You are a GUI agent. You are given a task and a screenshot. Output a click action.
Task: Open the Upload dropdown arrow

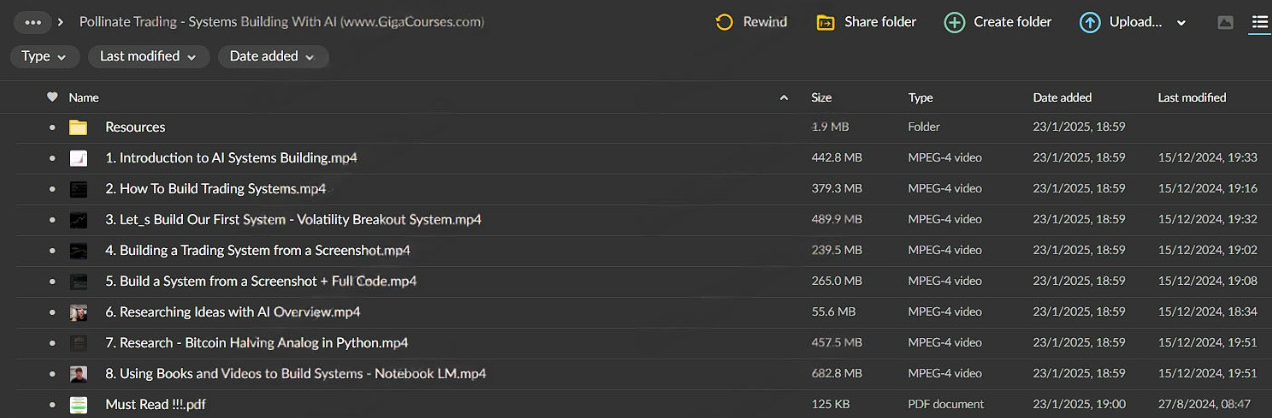(x=1181, y=23)
